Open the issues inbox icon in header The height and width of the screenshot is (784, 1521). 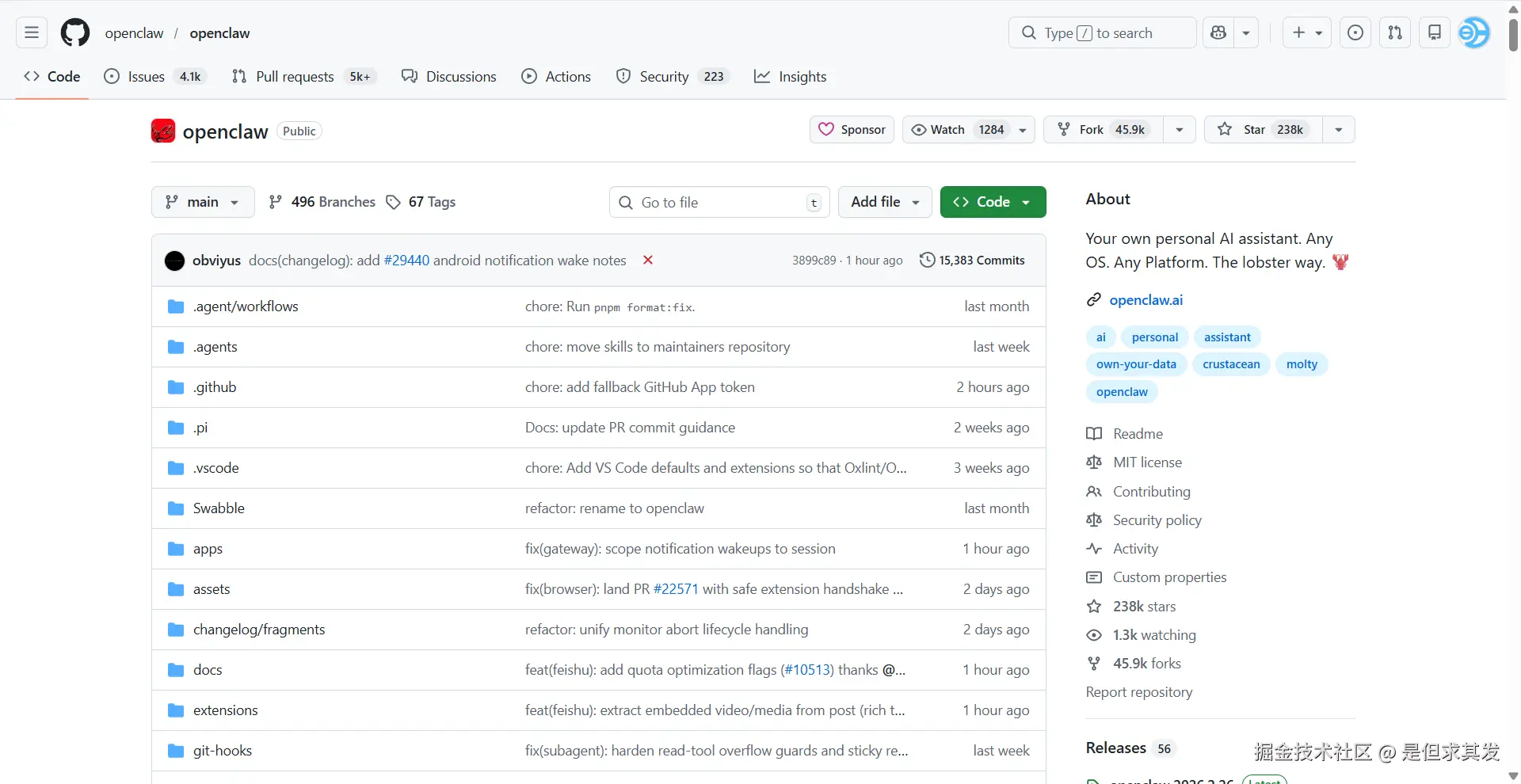(1355, 32)
